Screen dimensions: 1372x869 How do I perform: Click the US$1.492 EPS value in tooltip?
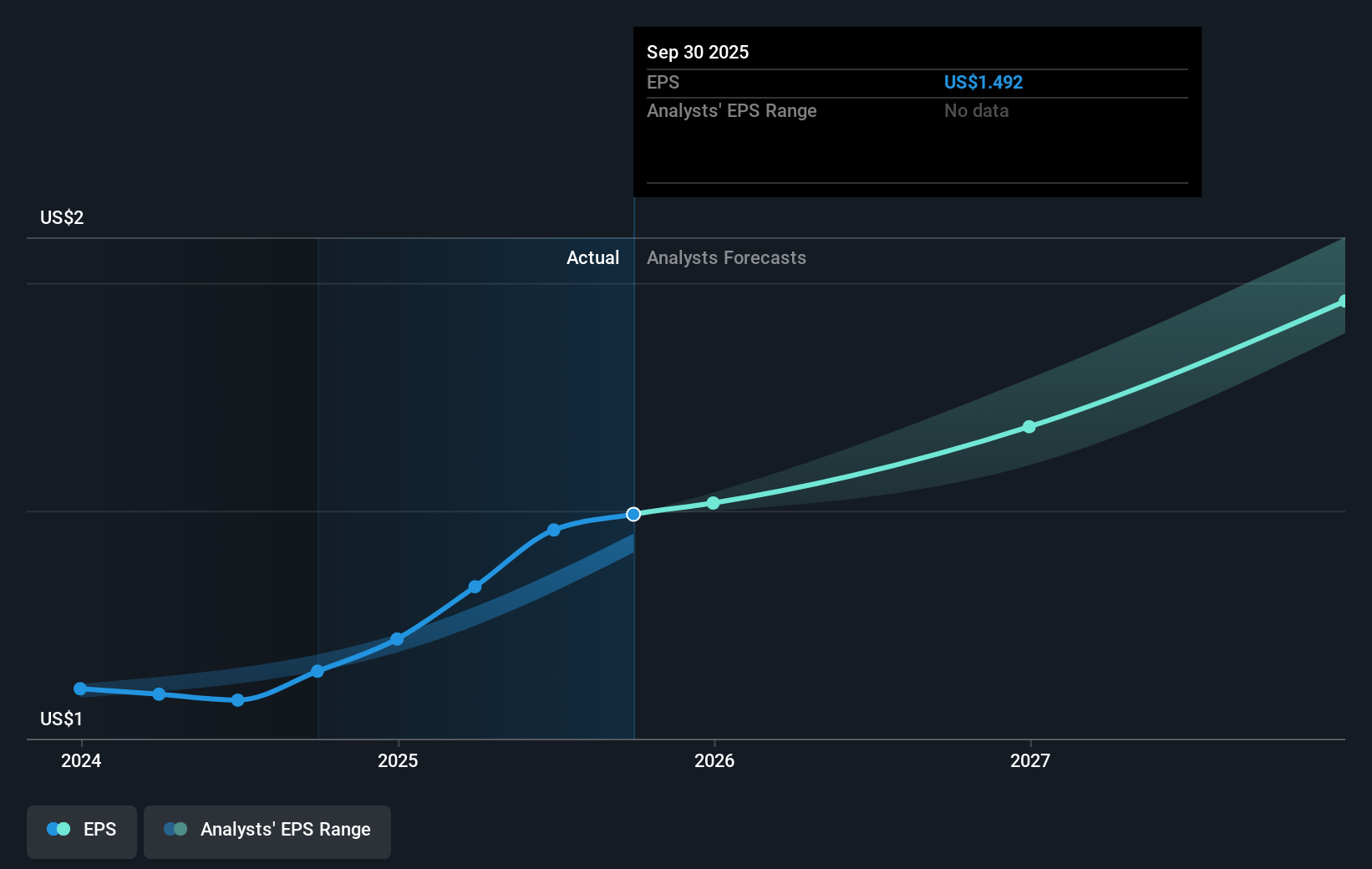point(983,82)
